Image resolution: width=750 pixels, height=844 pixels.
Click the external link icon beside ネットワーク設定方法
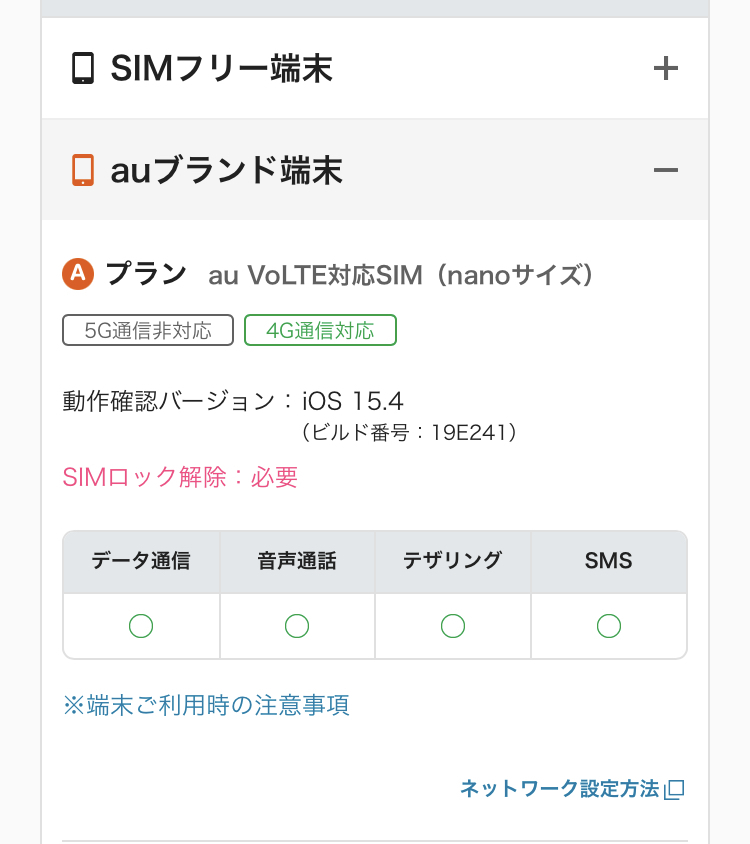675,790
